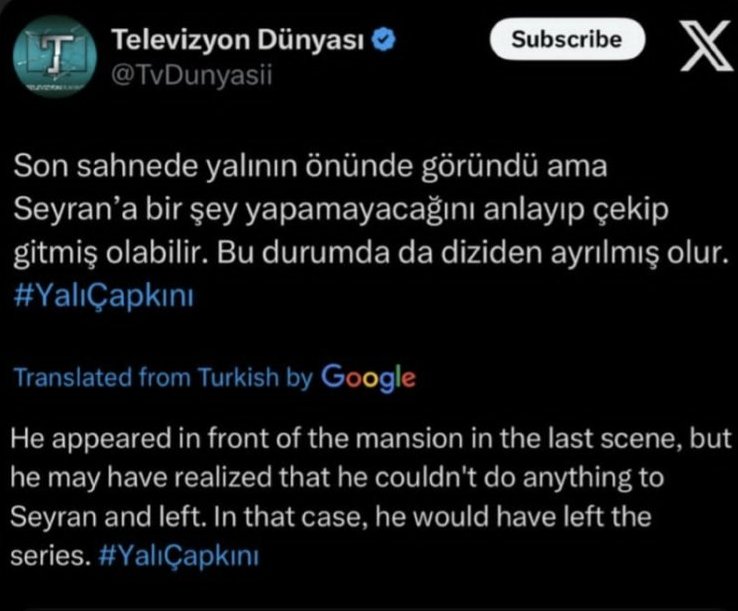Subscribe to Televizyon Dünyası
Viewport: 738px width, 611px height.
(x=567, y=39)
